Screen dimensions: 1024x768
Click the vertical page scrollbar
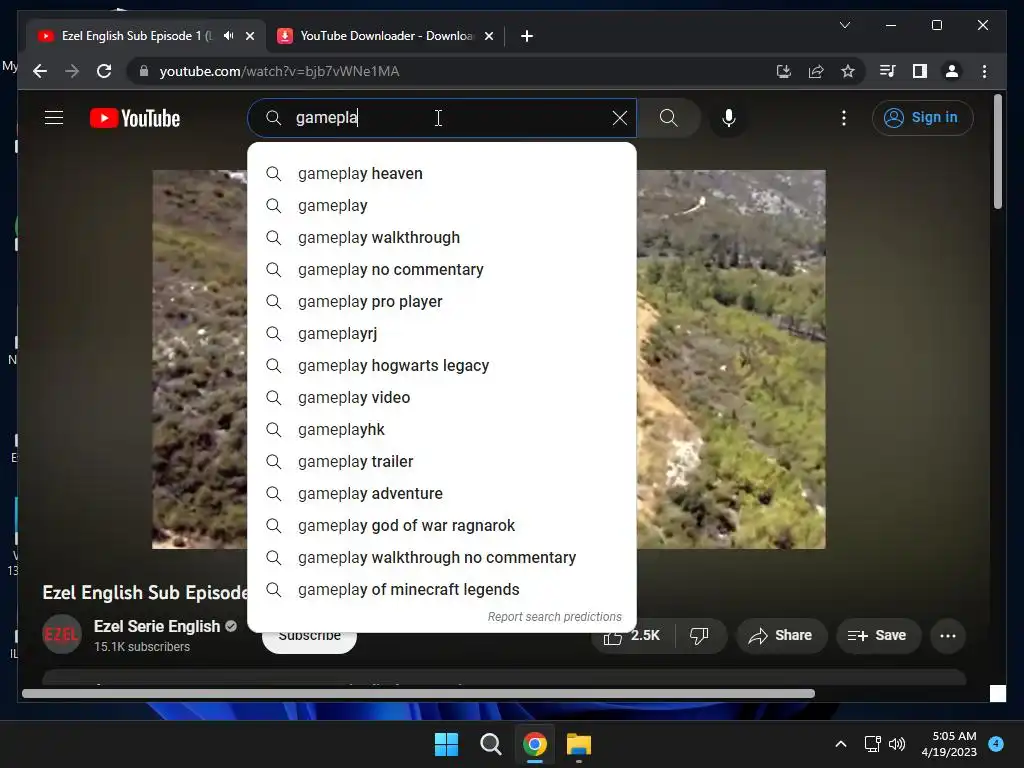point(997,152)
